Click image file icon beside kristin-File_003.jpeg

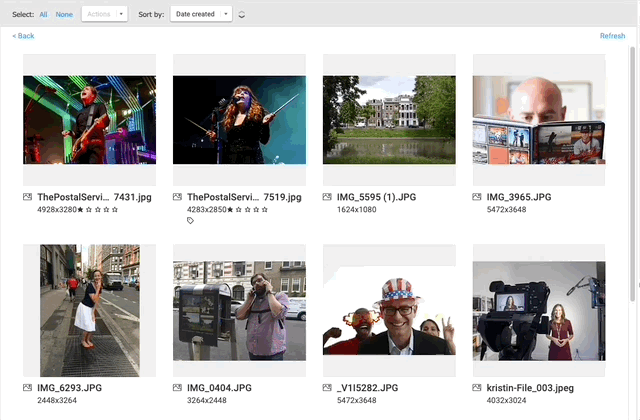click(477, 388)
